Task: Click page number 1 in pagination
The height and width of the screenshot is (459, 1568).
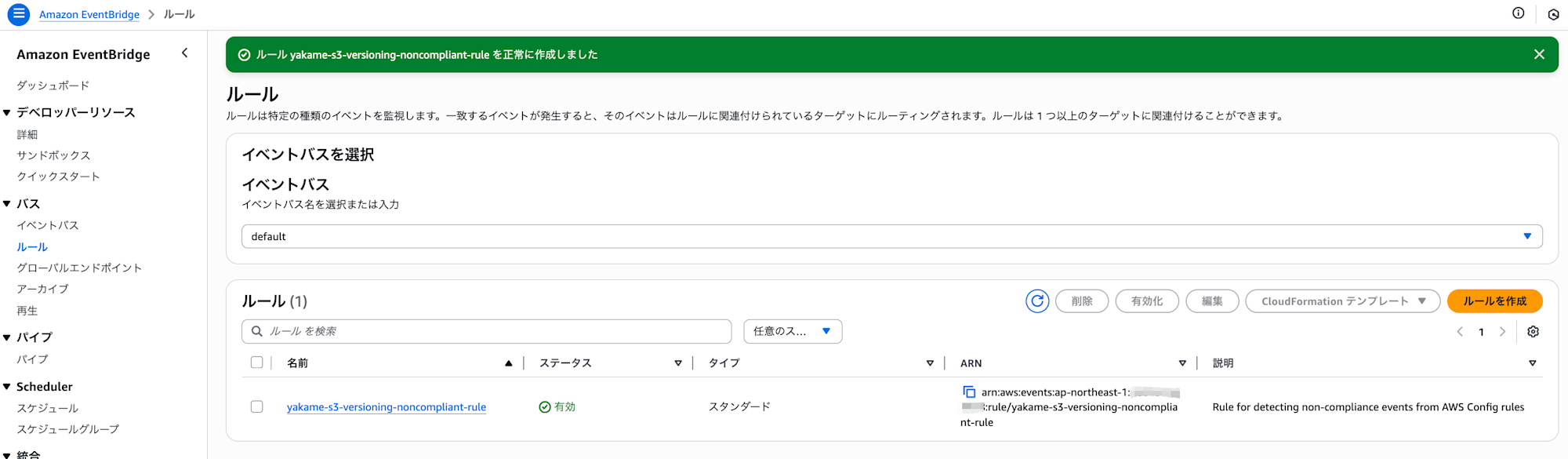Action: coord(1481,332)
